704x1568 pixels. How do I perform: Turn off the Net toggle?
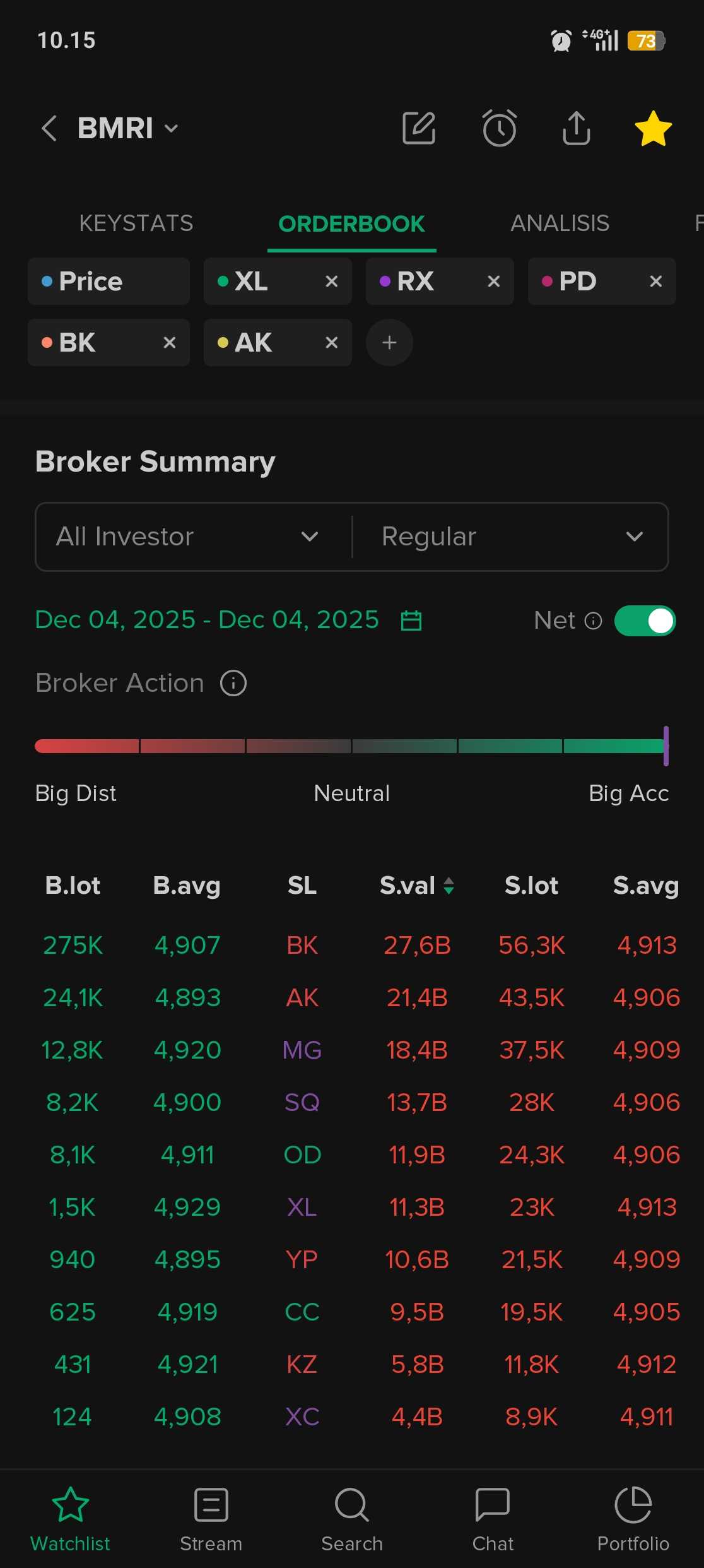coord(645,621)
